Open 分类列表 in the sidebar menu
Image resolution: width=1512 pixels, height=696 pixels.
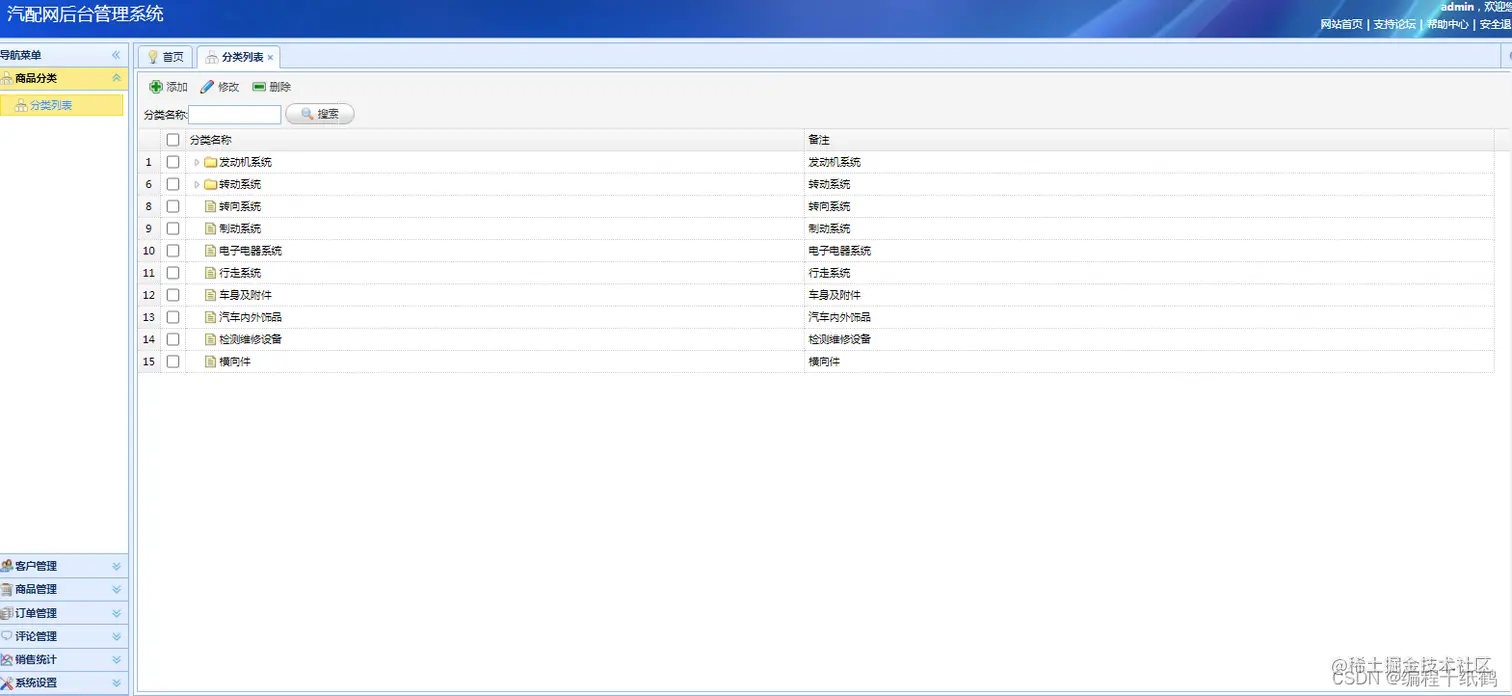(62, 105)
